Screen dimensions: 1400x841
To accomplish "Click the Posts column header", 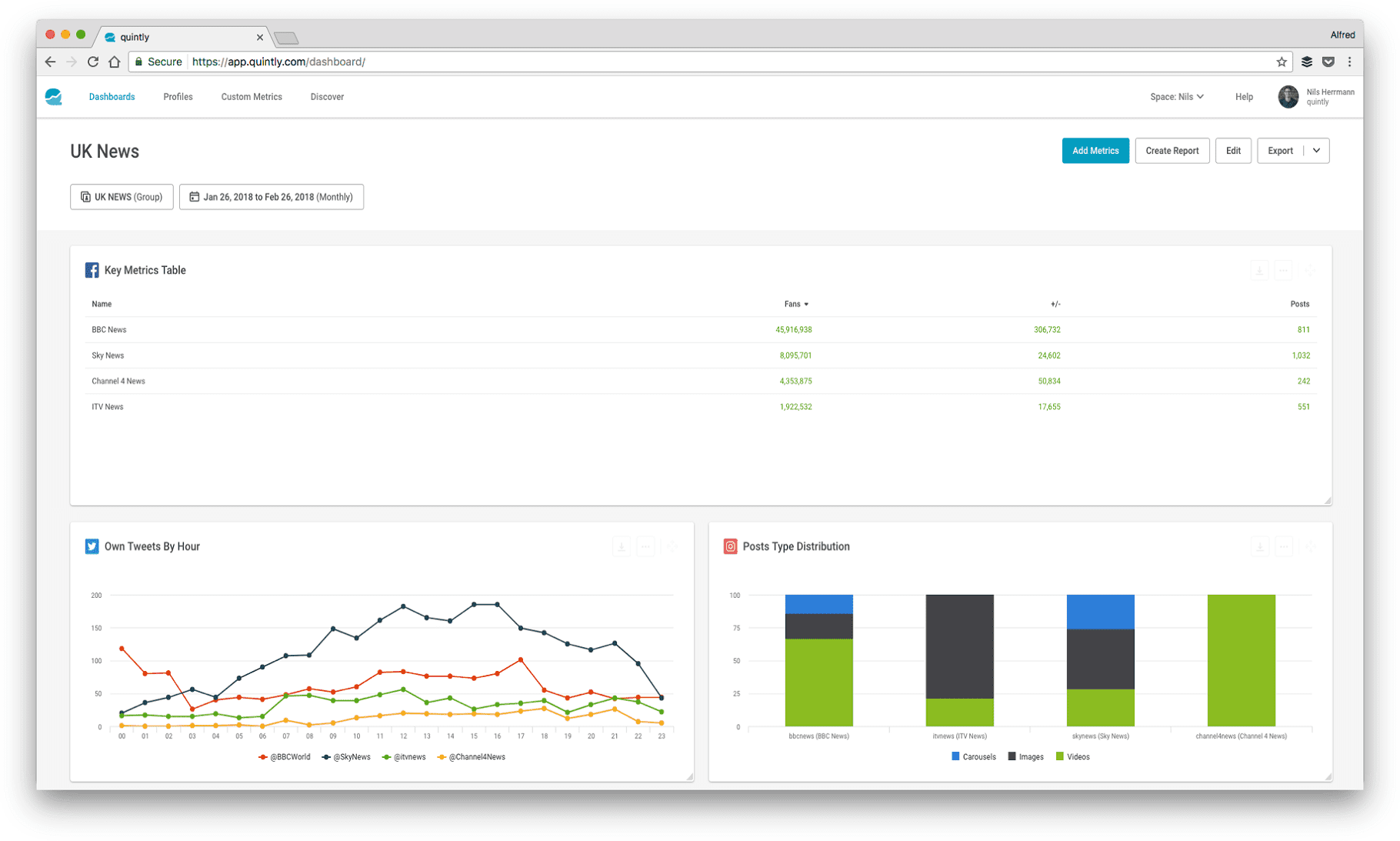I will click(1300, 304).
